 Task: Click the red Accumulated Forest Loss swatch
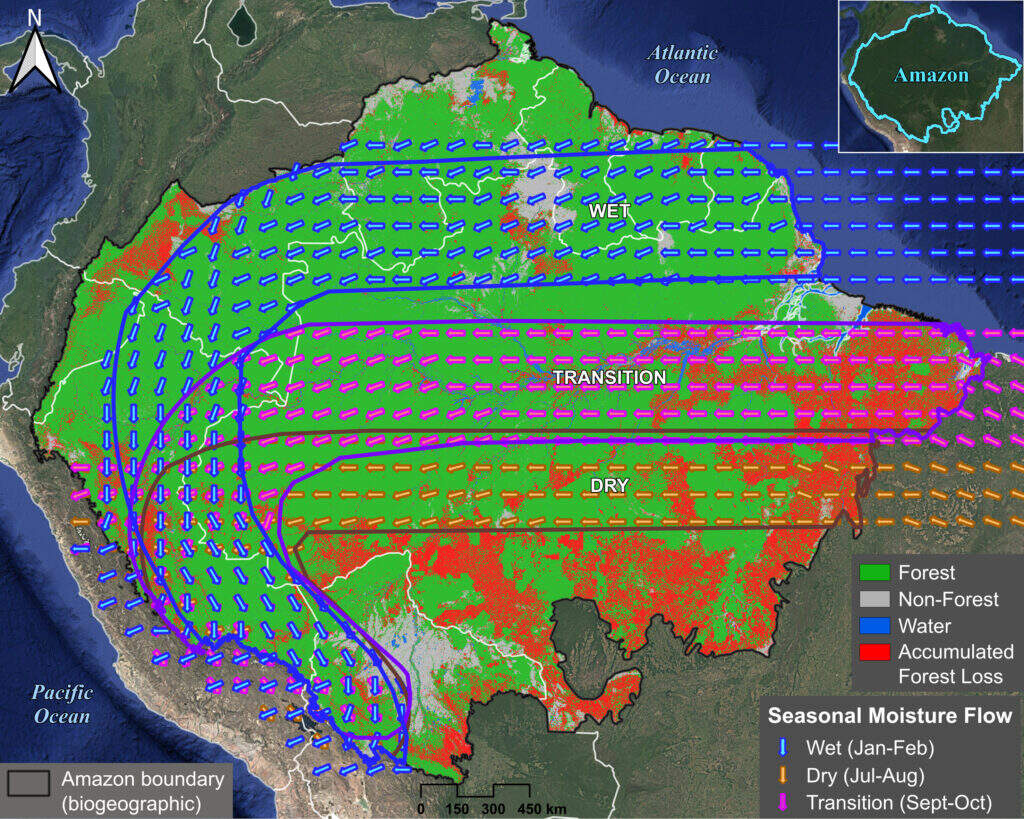point(874,652)
